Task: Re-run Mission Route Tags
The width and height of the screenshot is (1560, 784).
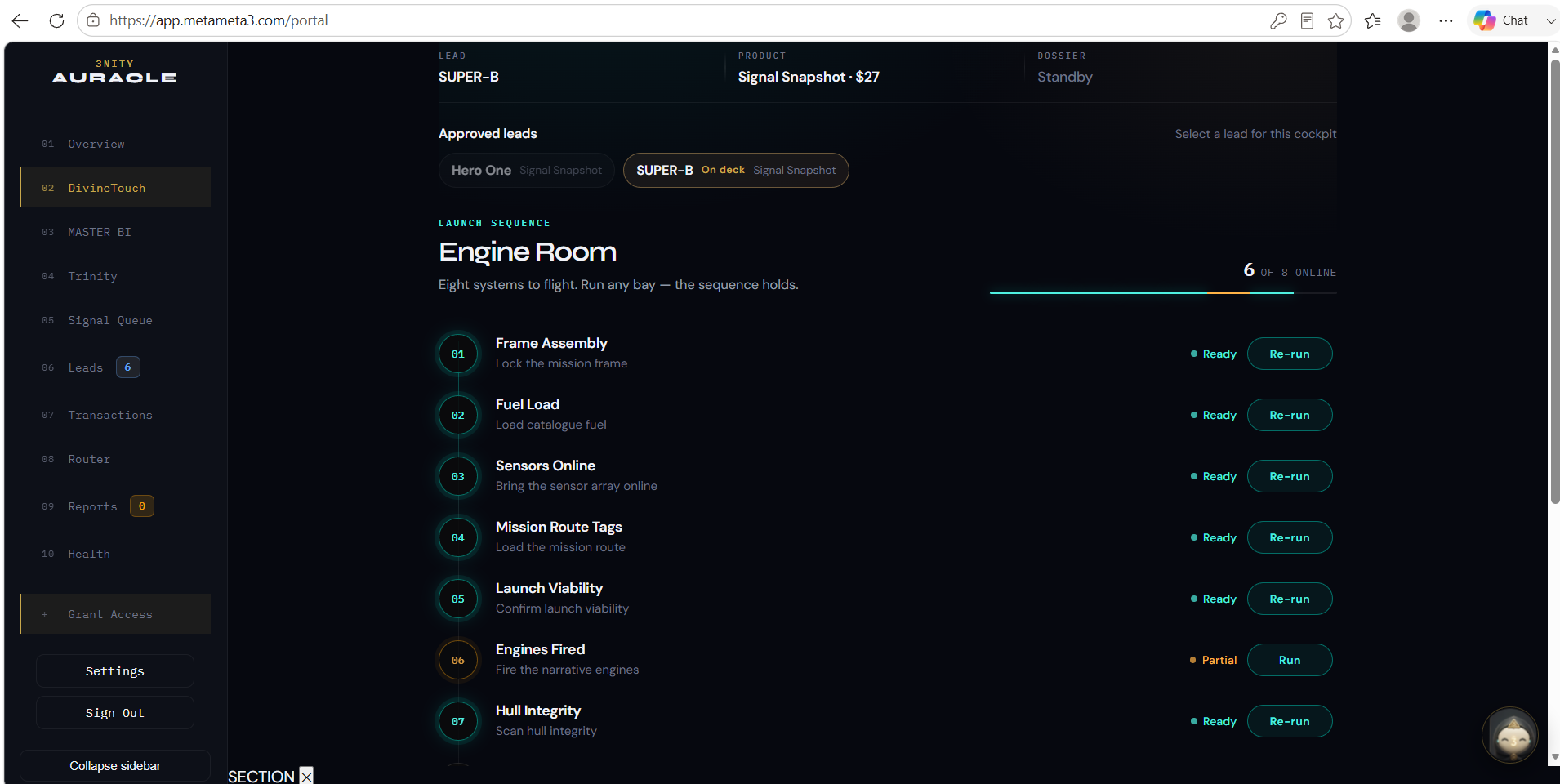Action: click(x=1290, y=537)
